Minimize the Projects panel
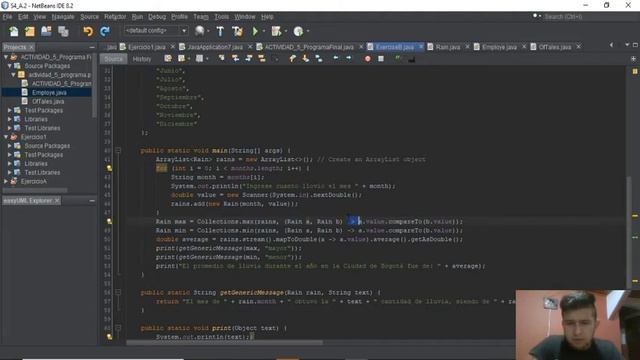 [x=92, y=47]
